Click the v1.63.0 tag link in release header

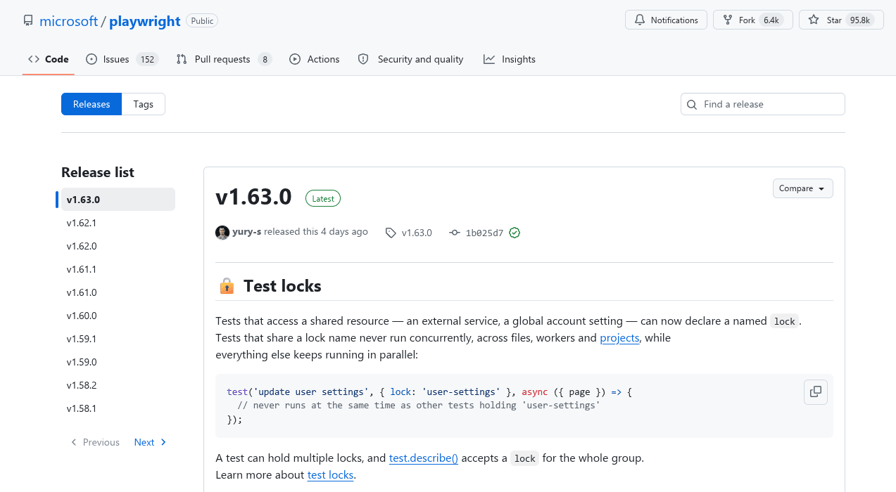pyautogui.click(x=417, y=233)
